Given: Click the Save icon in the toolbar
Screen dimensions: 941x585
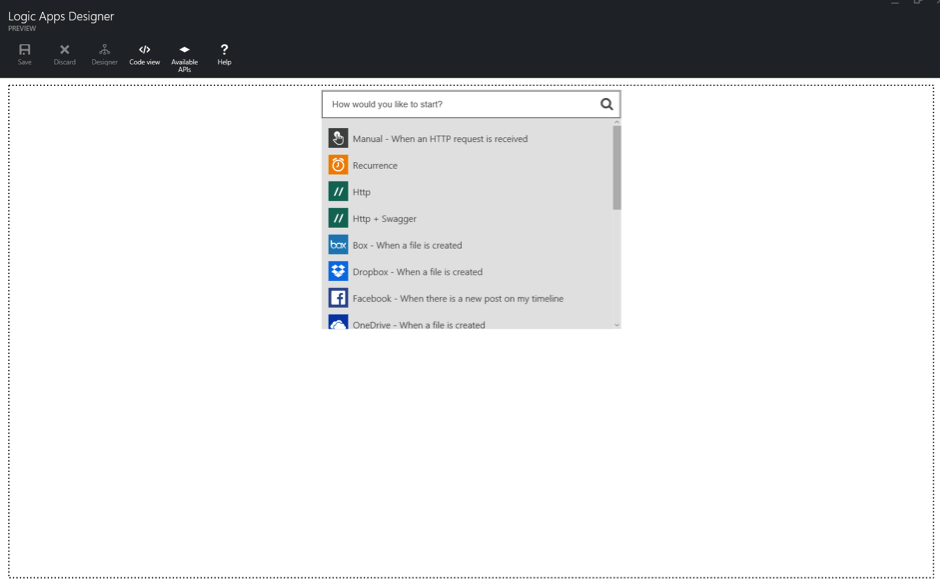Looking at the screenshot, I should tap(22, 54).
